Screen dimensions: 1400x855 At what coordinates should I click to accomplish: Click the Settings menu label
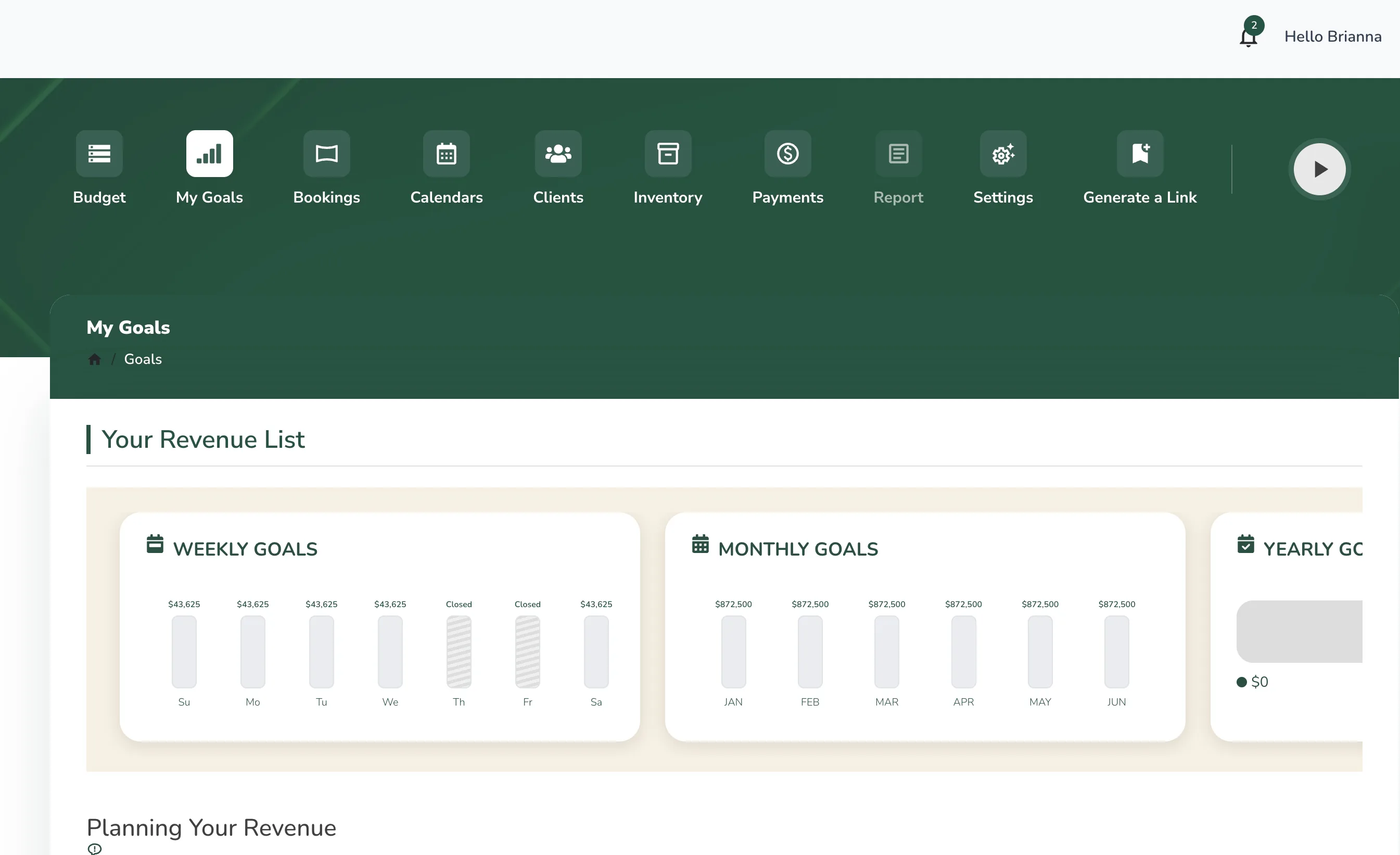[1003, 197]
